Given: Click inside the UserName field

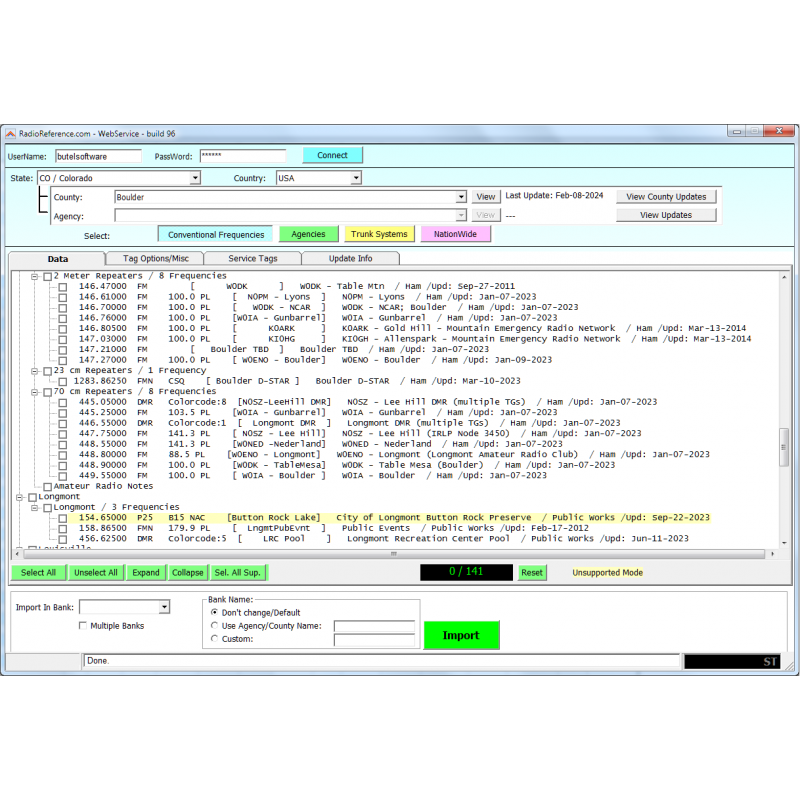Looking at the screenshot, I should pos(97,156).
